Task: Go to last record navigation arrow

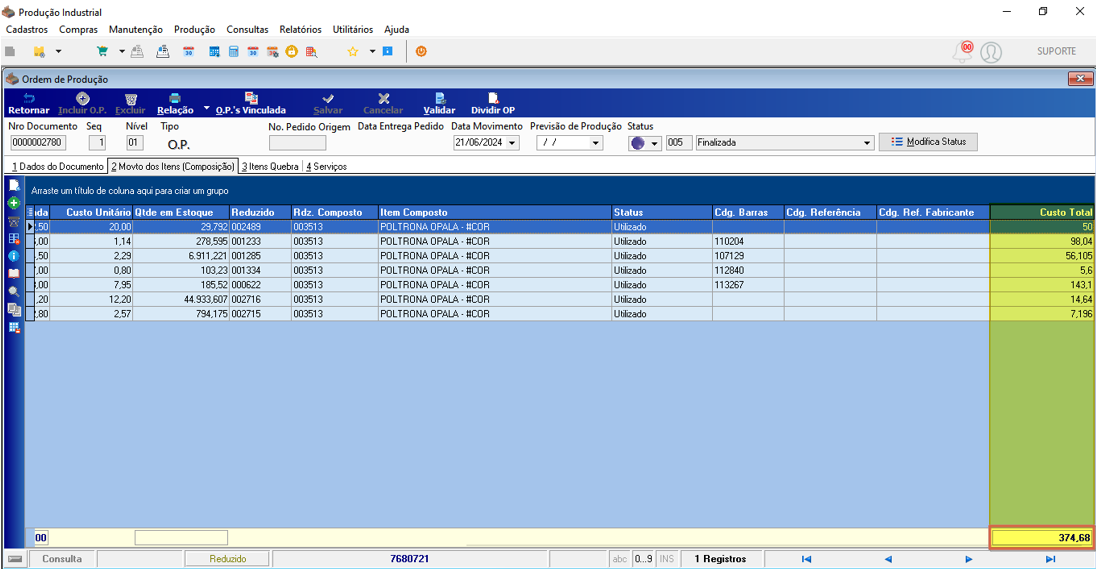Action: click(x=1050, y=559)
